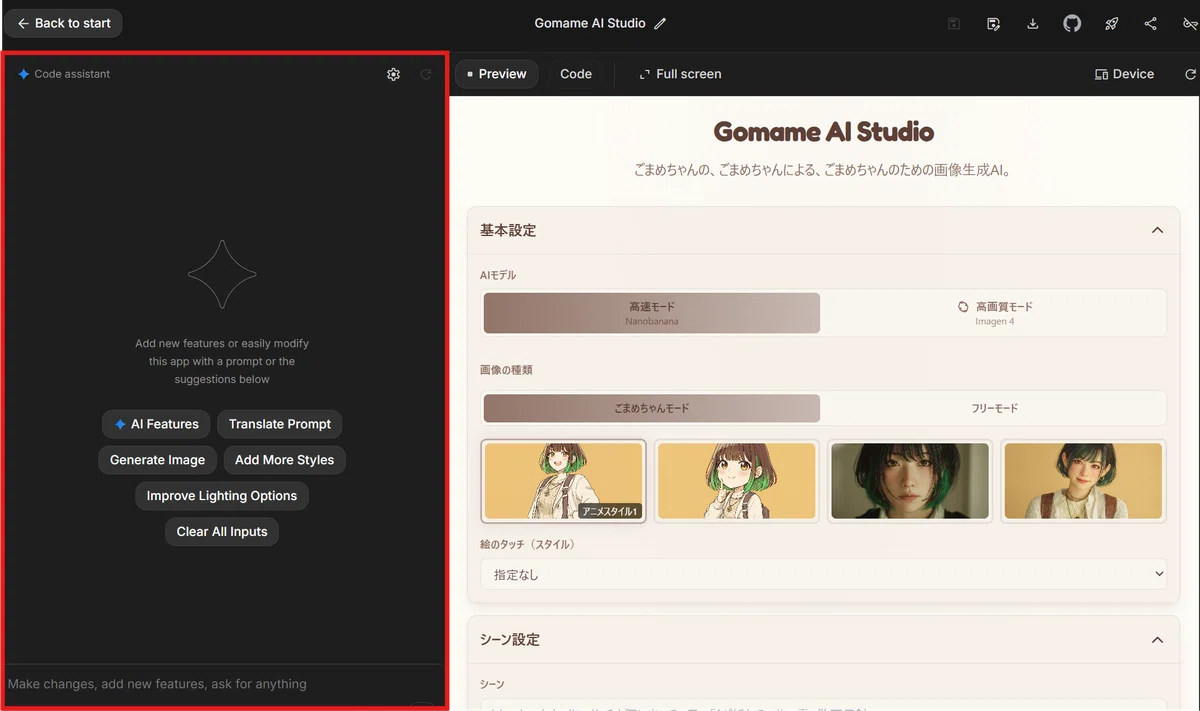The height and width of the screenshot is (711, 1200).
Task: Reload the preview with refresh icon
Action: 1190,74
